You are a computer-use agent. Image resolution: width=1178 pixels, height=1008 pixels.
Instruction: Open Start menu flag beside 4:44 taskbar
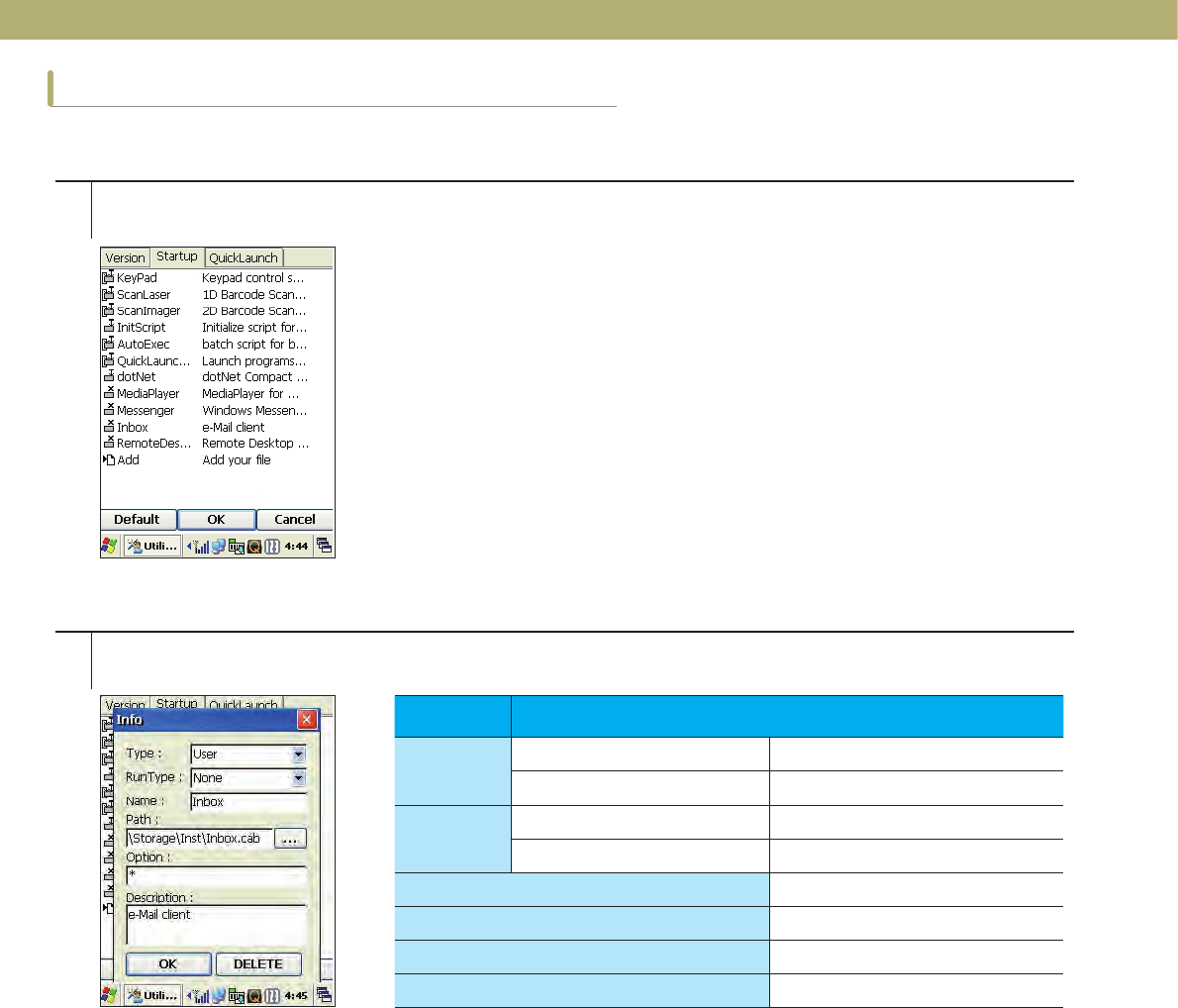tap(110, 546)
